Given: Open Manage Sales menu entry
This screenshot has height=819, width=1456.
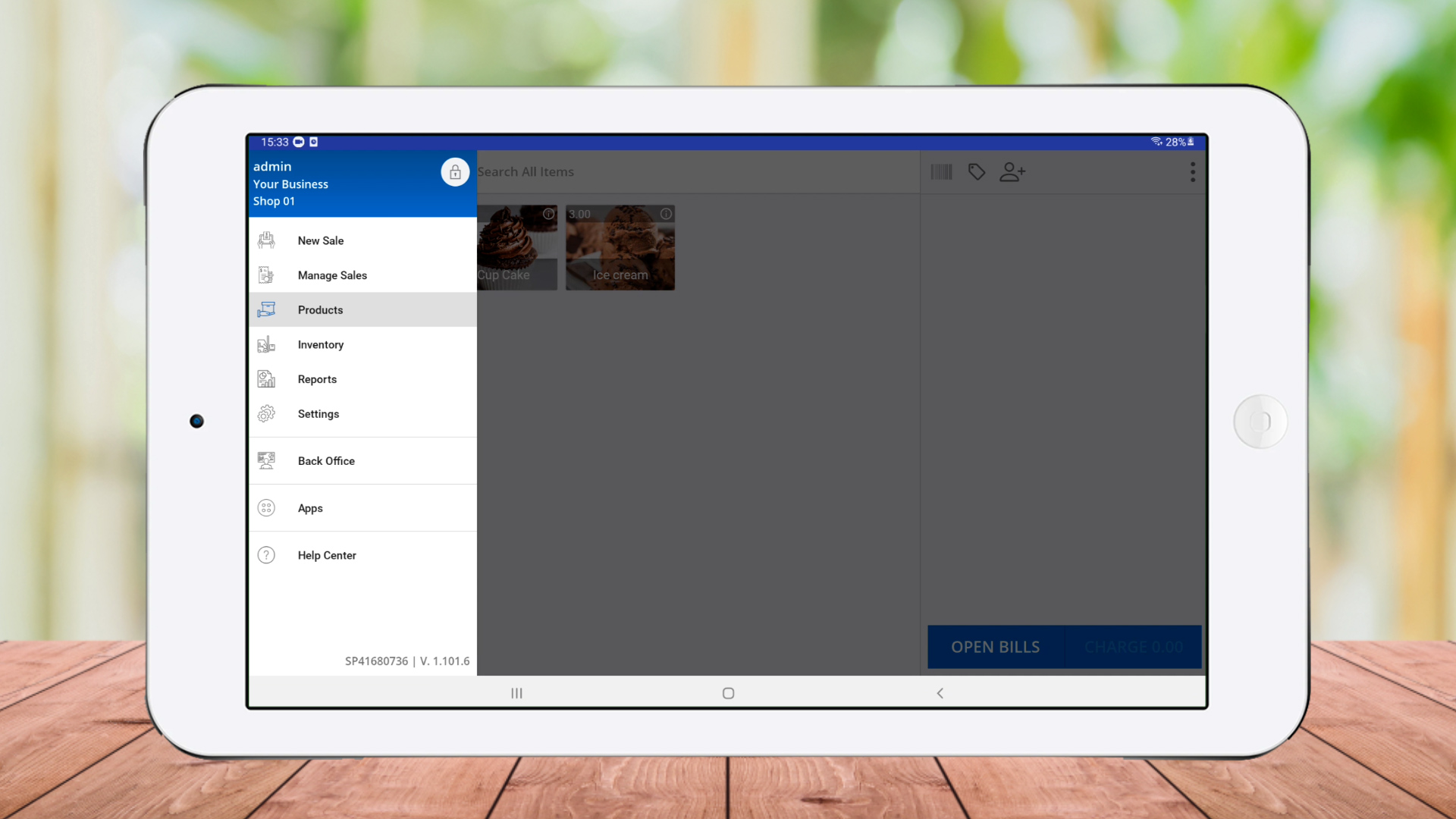Looking at the screenshot, I should [x=332, y=275].
